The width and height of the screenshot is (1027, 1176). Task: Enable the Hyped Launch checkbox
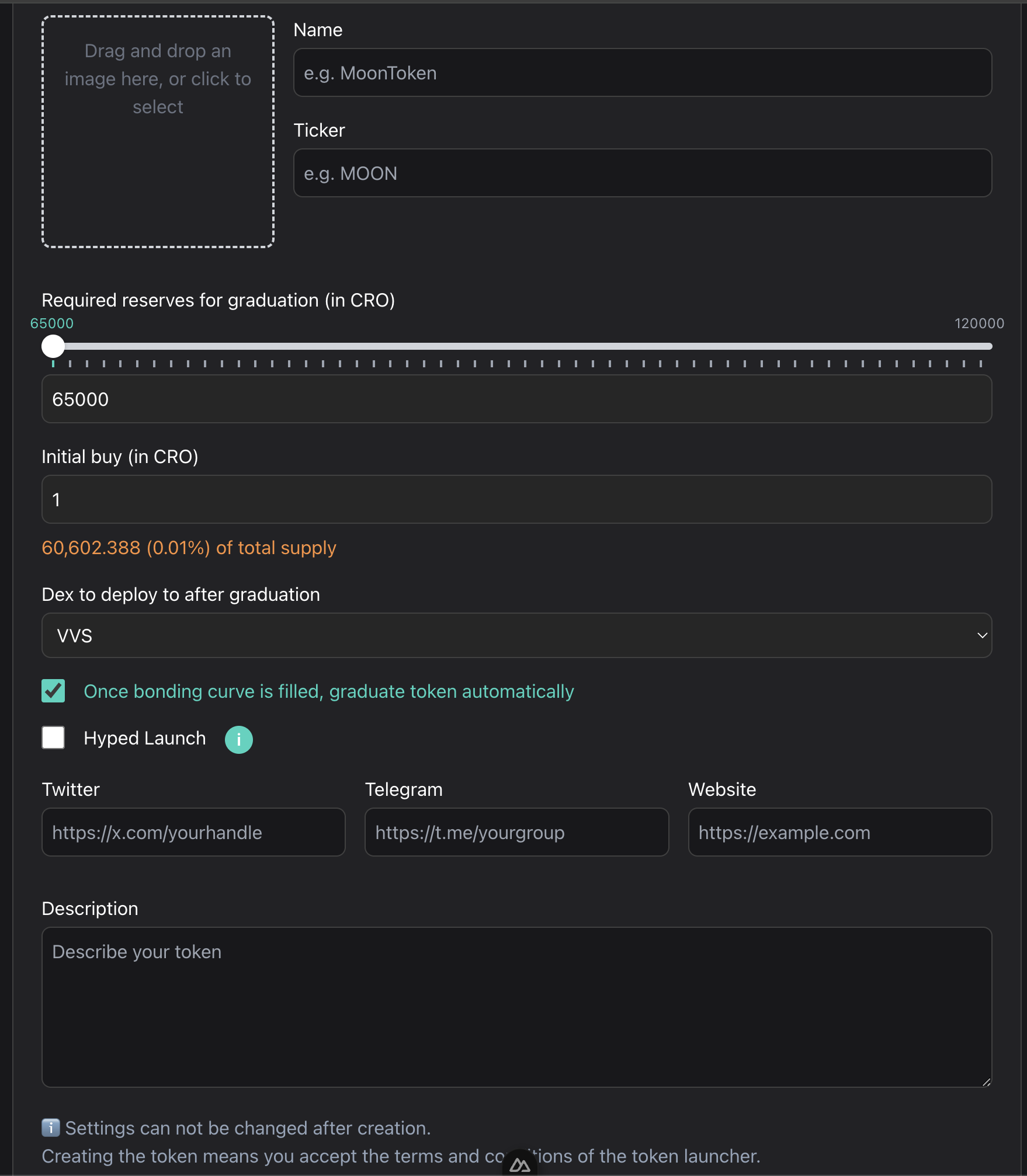(x=53, y=737)
